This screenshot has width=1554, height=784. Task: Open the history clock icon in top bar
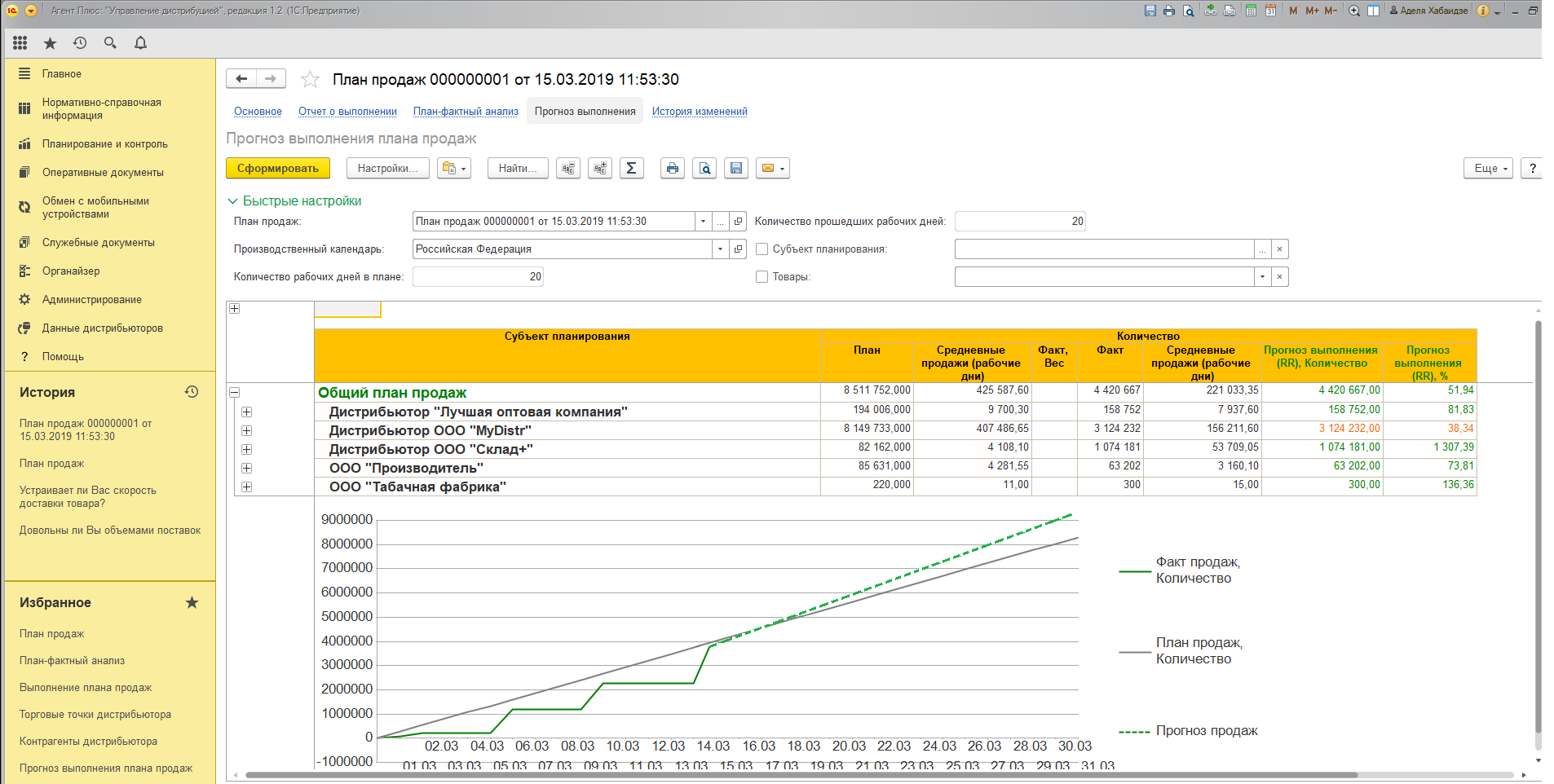(x=80, y=43)
